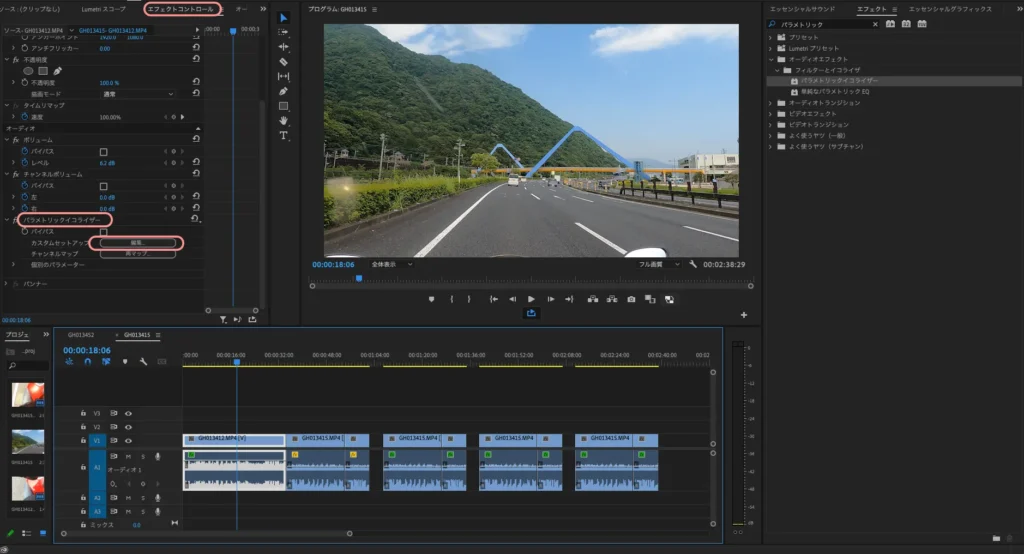The height and width of the screenshot is (554, 1024).
Task: Open timeline wrench display settings
Action: click(x=144, y=362)
